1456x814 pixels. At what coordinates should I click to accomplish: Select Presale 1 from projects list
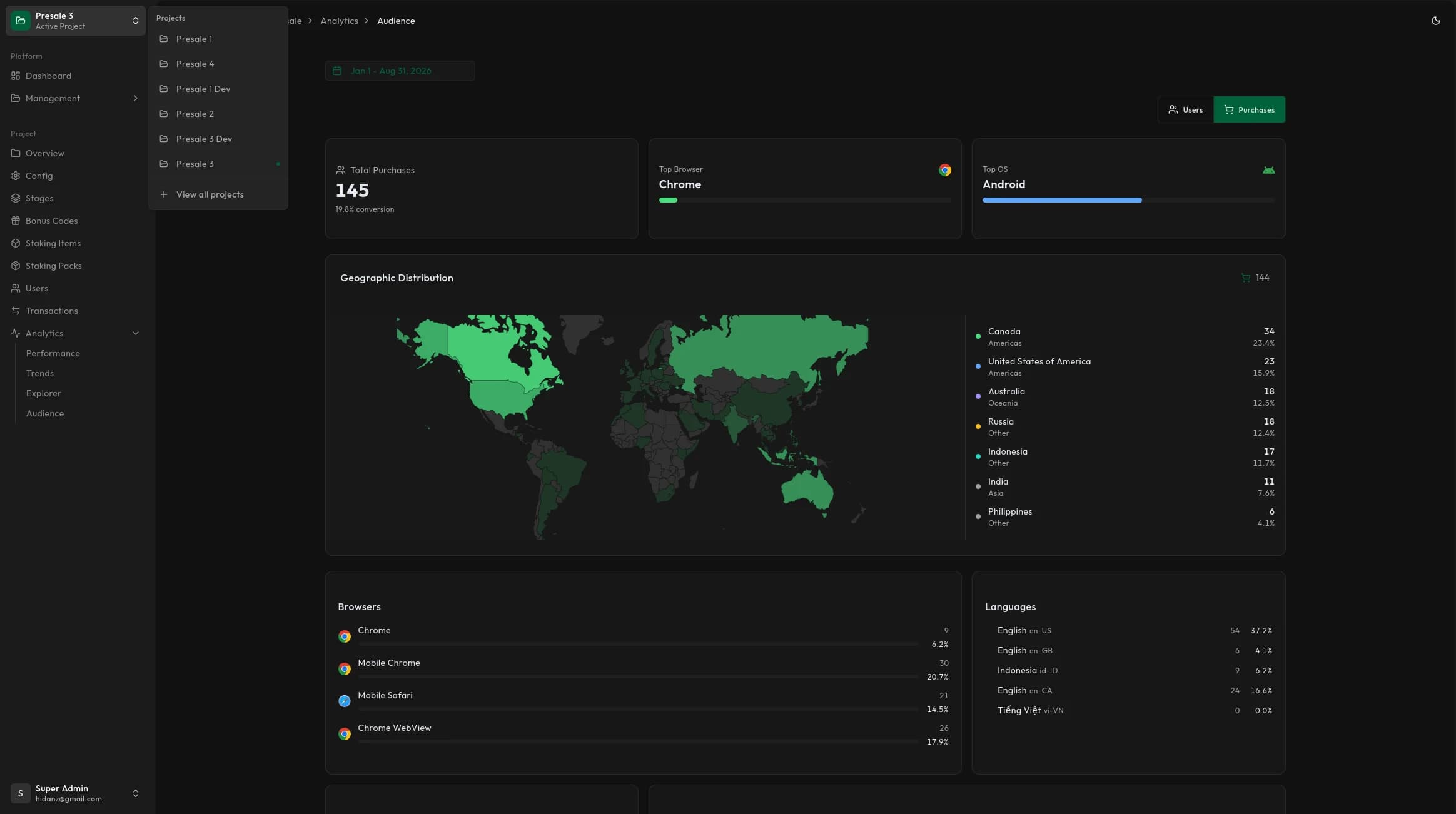[x=218, y=39]
